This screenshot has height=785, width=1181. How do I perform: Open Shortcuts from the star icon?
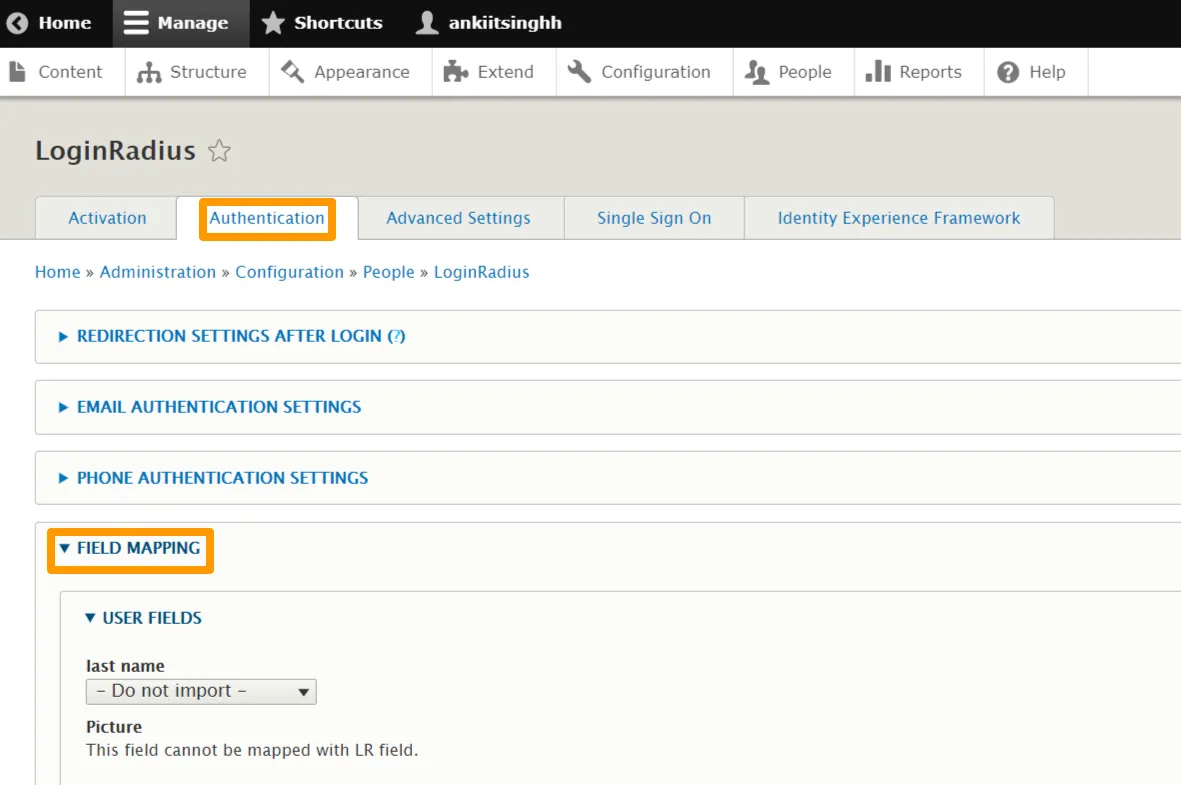click(x=273, y=23)
